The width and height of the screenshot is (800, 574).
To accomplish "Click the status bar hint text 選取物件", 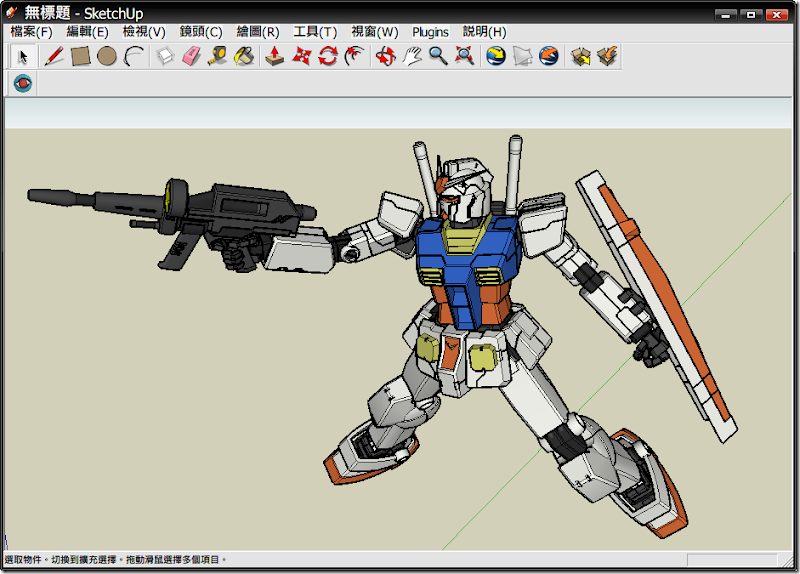I will point(23,560).
